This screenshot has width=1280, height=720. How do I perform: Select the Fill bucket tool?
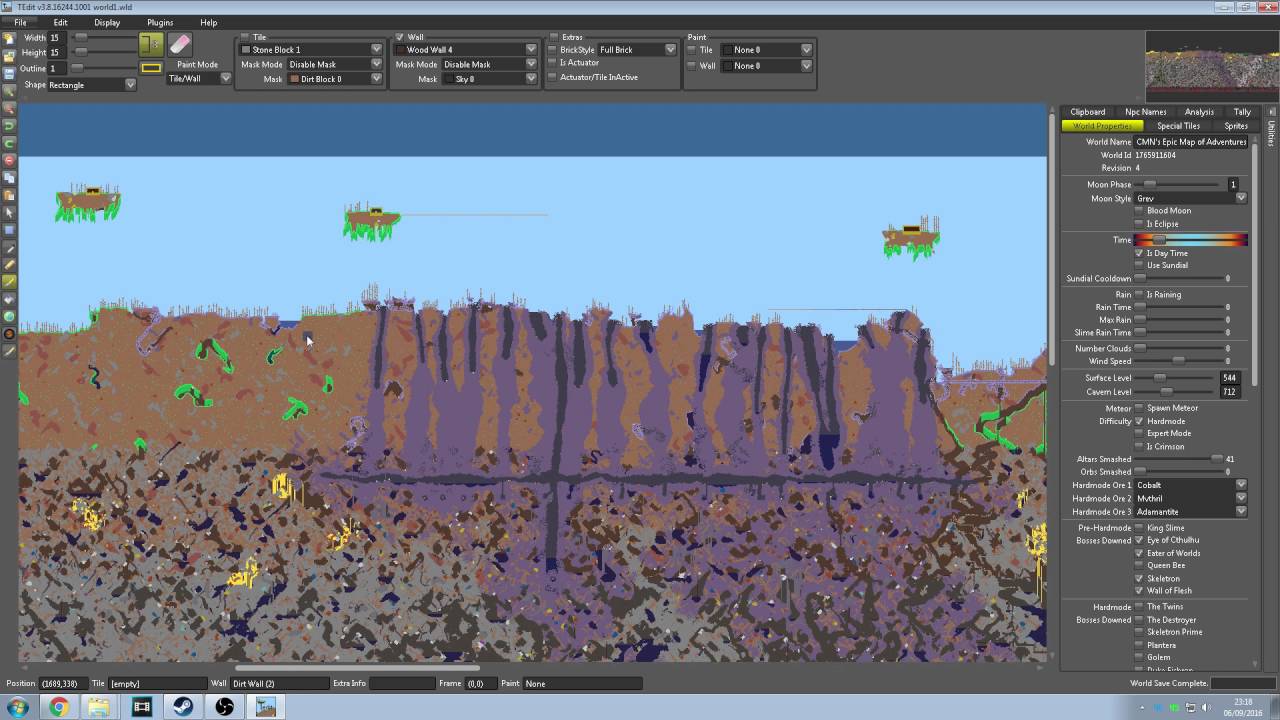(9, 299)
